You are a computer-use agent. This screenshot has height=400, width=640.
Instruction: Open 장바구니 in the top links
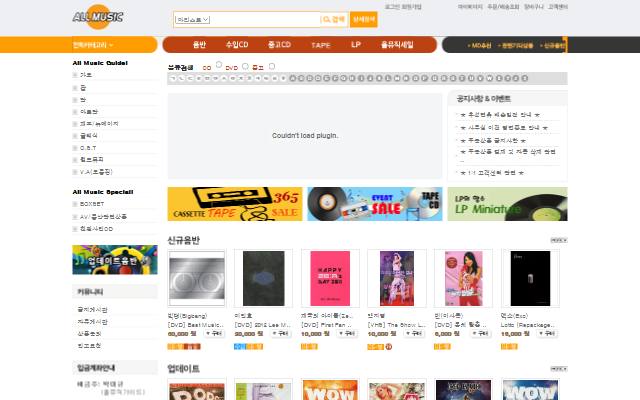(x=533, y=7)
